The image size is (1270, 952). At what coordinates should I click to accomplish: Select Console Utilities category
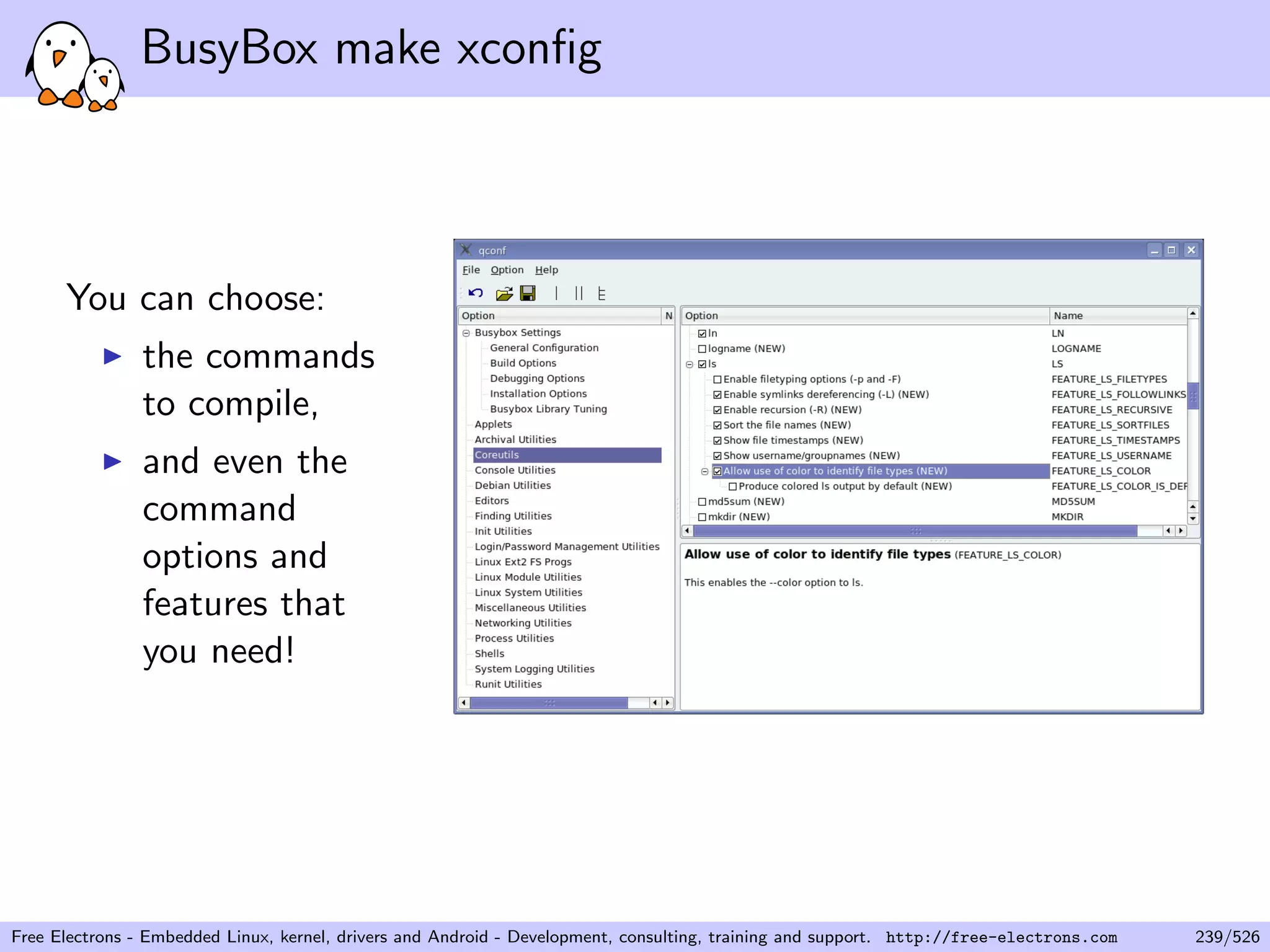click(515, 470)
